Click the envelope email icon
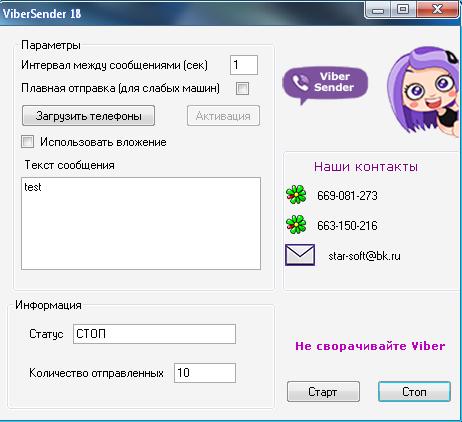 click(x=300, y=255)
